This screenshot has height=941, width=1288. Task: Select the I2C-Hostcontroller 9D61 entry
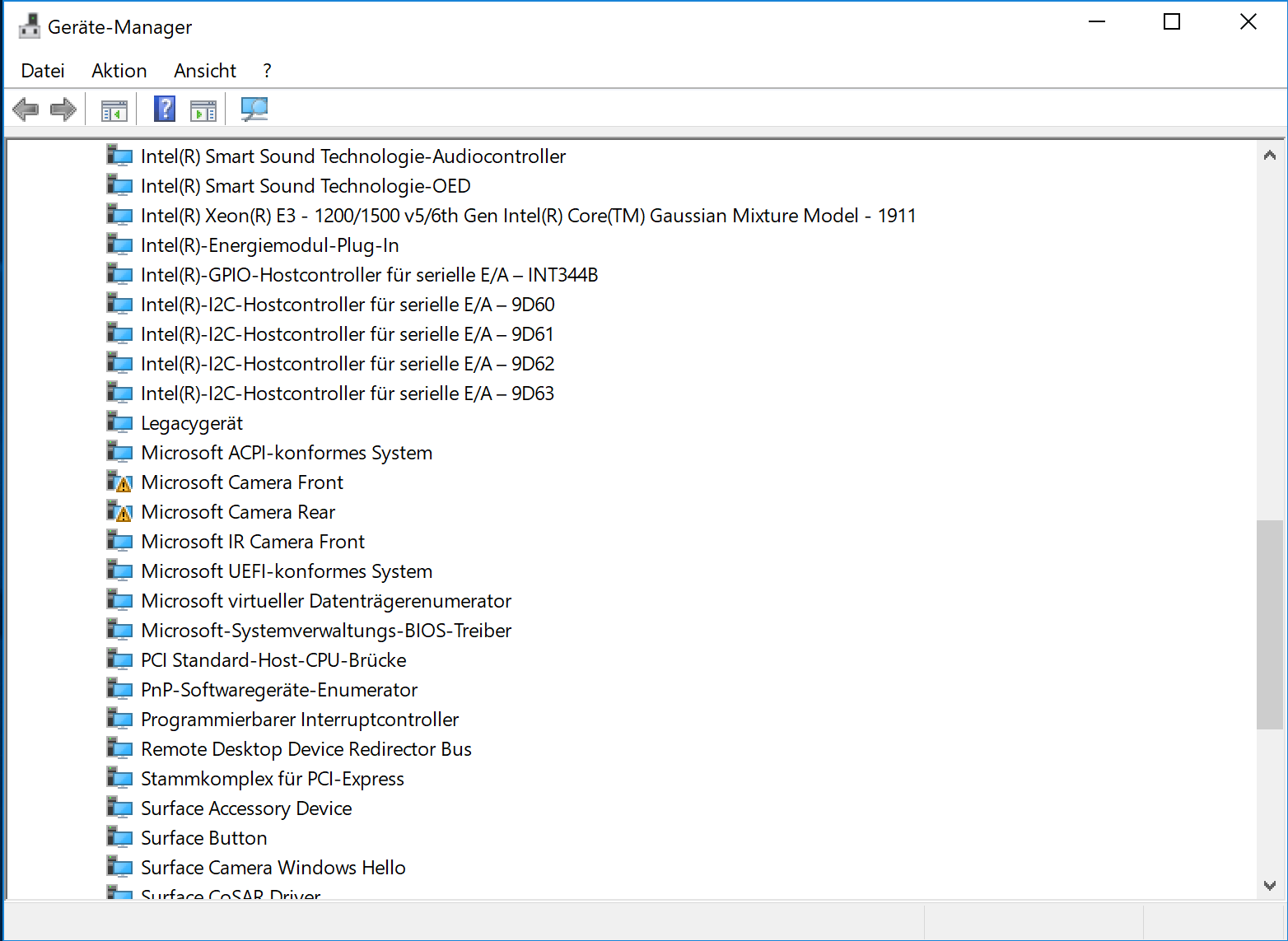(x=348, y=334)
